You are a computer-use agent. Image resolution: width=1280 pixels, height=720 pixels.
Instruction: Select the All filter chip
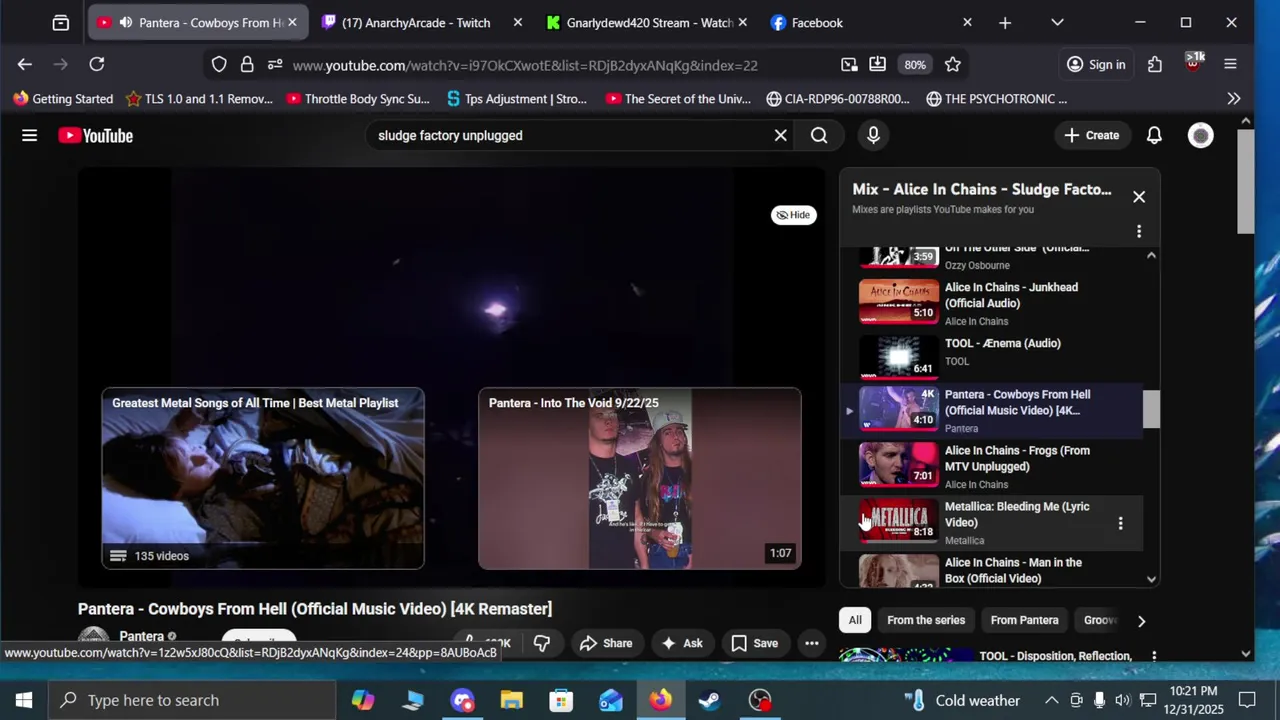pos(855,620)
